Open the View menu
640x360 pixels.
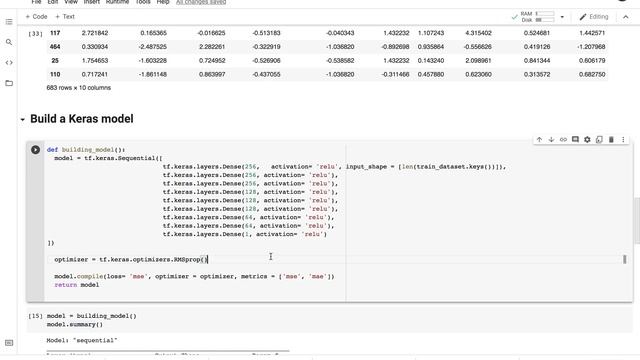point(71,2)
